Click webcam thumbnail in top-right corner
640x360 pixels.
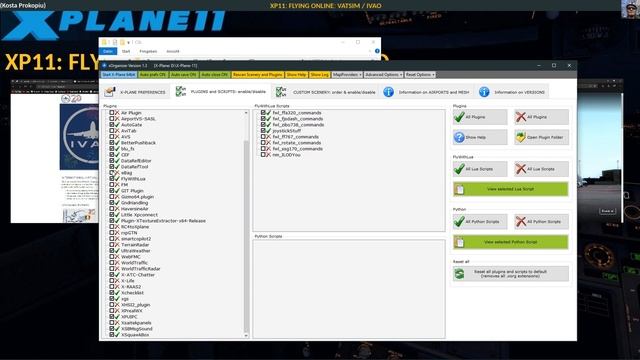(x=631, y=9)
